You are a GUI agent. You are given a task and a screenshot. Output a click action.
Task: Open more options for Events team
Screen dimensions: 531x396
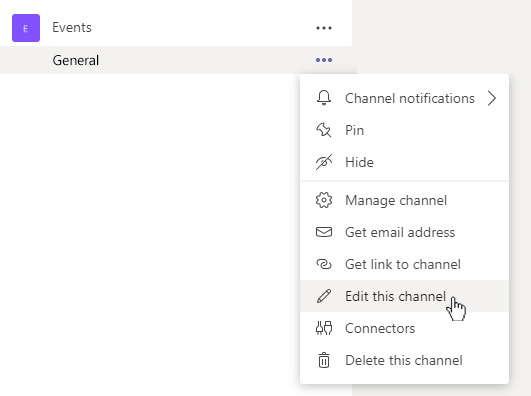(x=324, y=28)
